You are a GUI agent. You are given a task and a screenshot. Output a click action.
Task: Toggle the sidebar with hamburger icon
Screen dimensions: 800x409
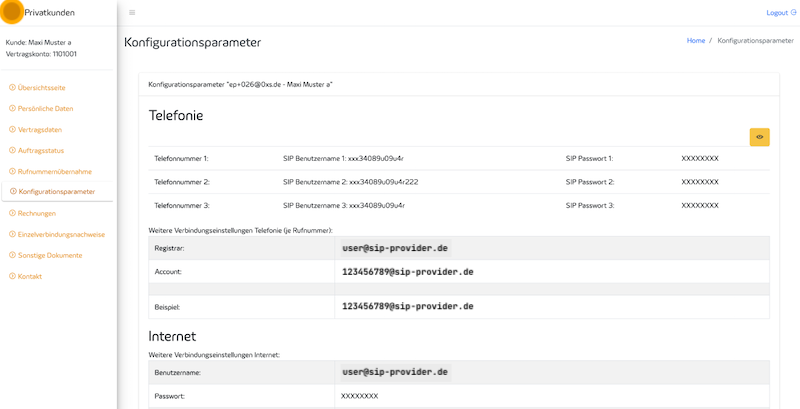coord(132,13)
